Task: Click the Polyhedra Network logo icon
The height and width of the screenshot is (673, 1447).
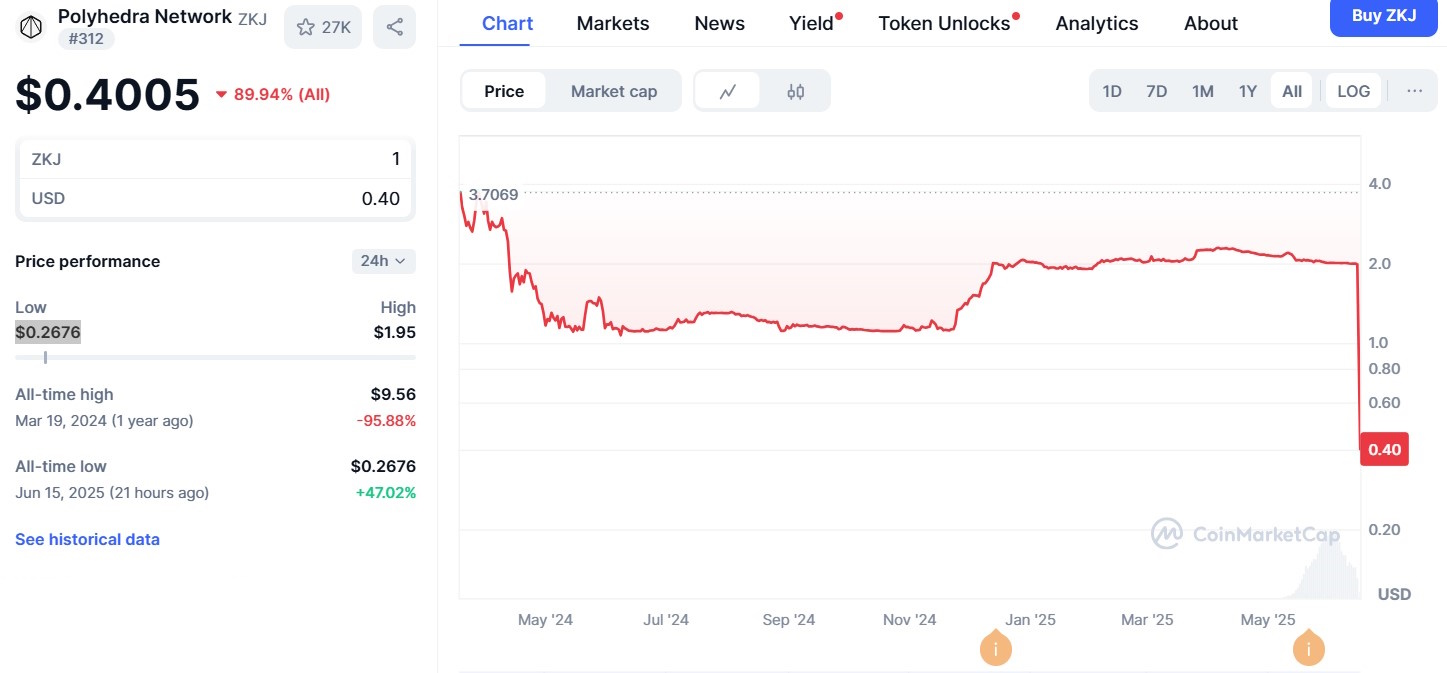Action: coord(33,27)
